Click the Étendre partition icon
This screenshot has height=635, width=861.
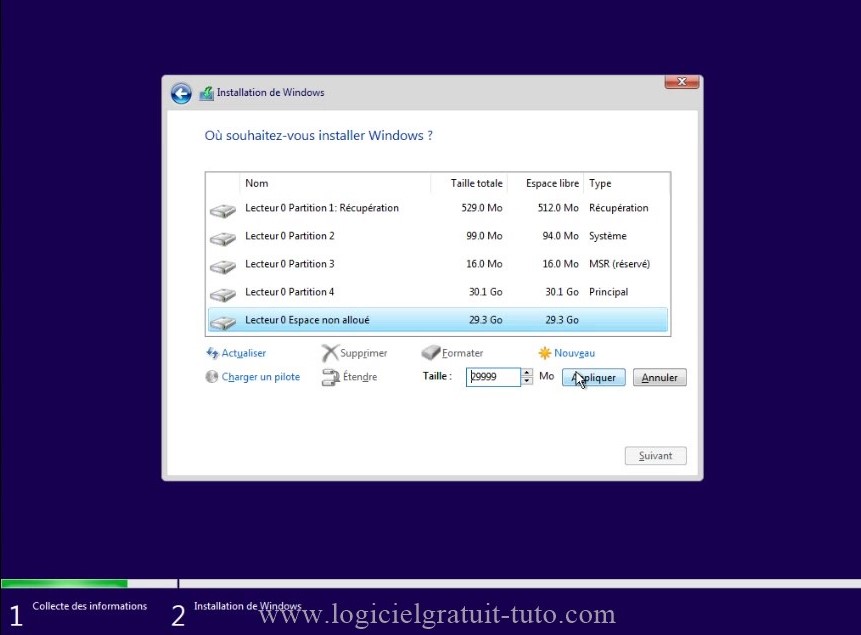point(331,377)
